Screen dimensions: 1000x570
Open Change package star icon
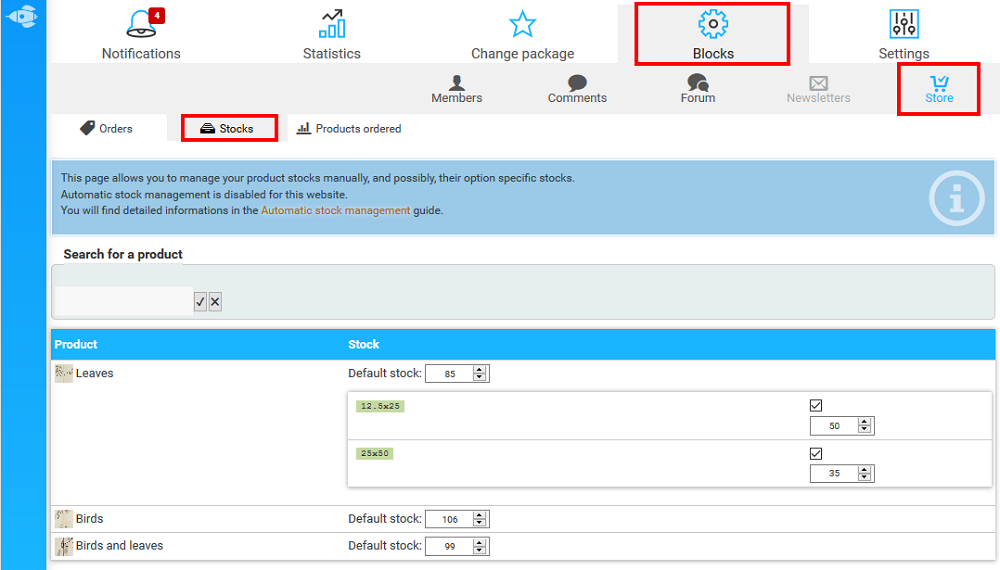point(522,24)
